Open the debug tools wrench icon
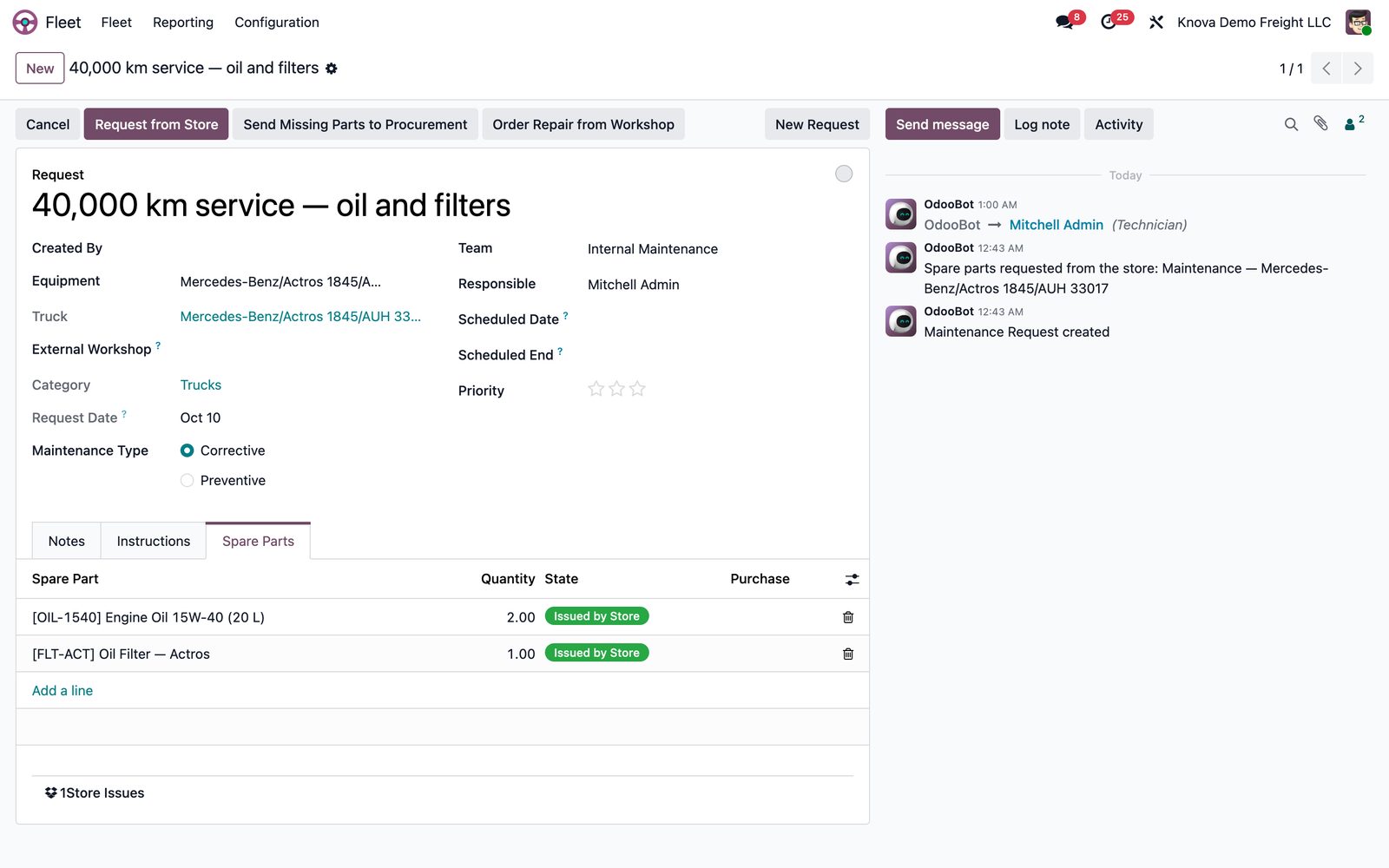1389x868 pixels. (1155, 23)
